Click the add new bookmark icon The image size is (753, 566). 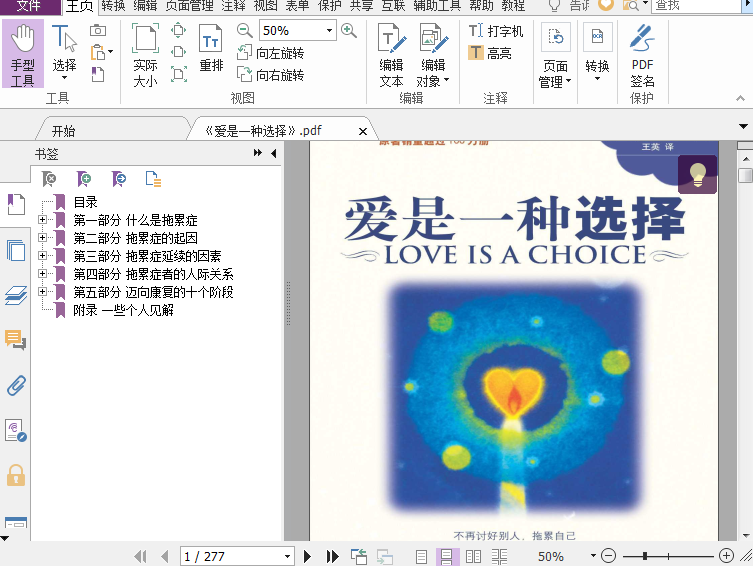coord(84,179)
